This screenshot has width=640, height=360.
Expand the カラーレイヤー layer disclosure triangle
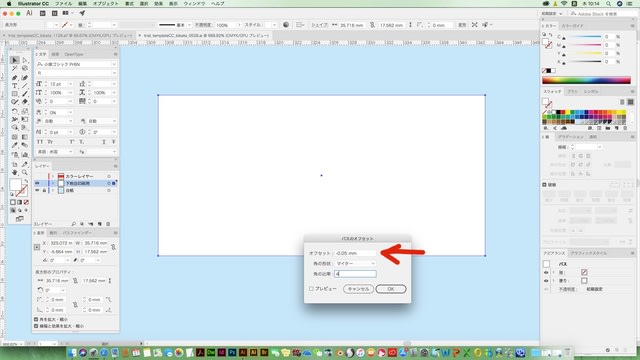53,176
